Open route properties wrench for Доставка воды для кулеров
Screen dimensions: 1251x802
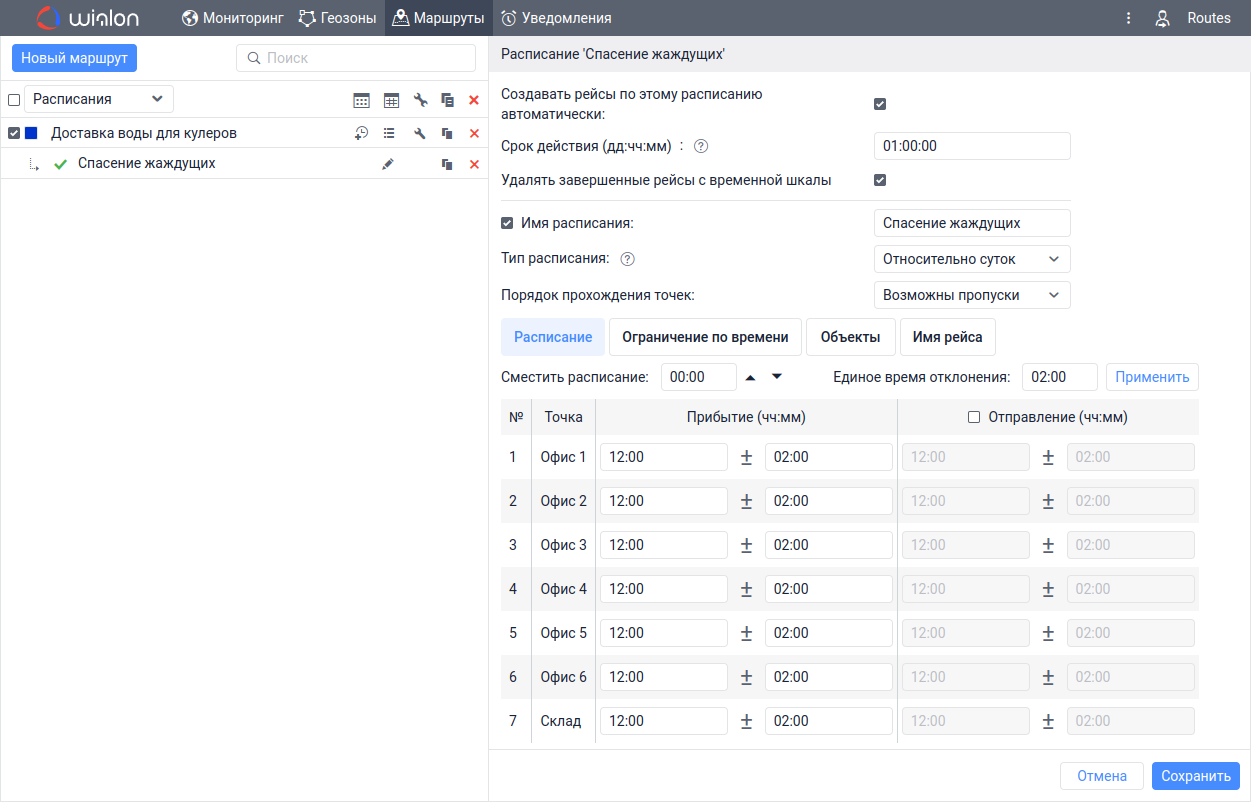(x=420, y=133)
